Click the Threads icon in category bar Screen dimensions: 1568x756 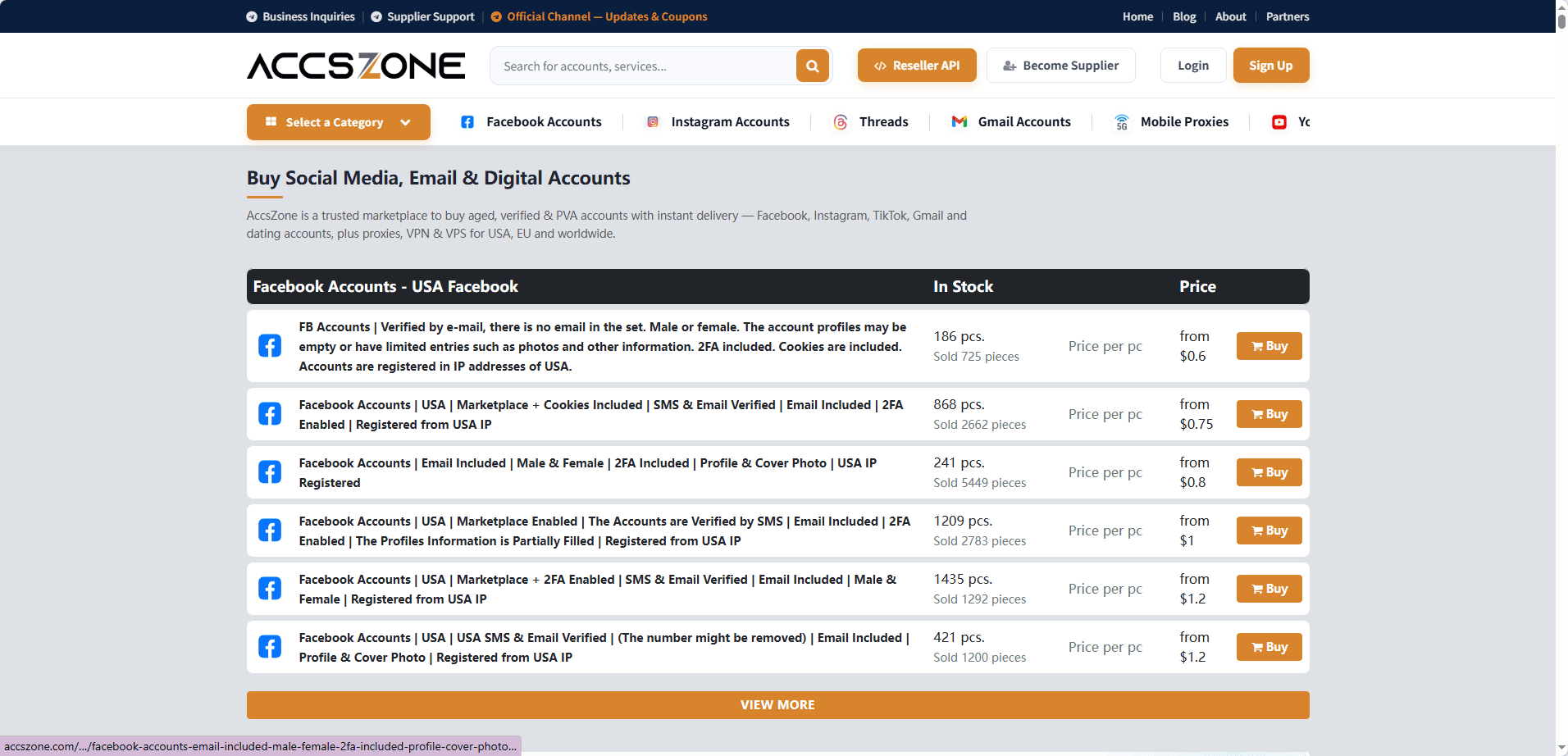(841, 122)
